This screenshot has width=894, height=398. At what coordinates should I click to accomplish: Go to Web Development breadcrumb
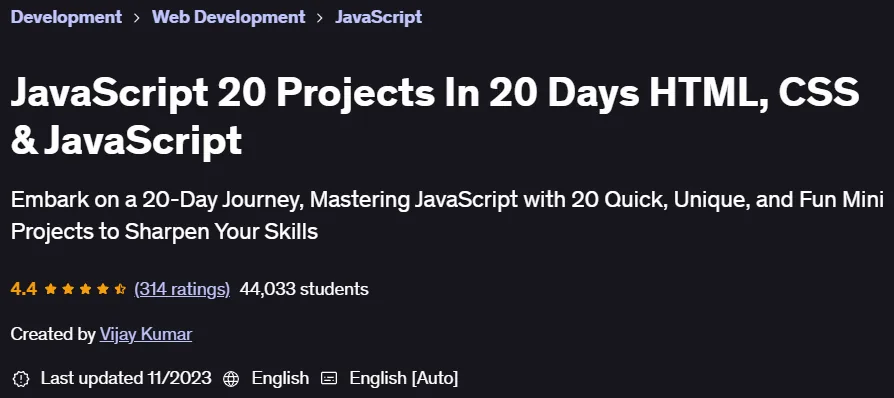pos(229,17)
